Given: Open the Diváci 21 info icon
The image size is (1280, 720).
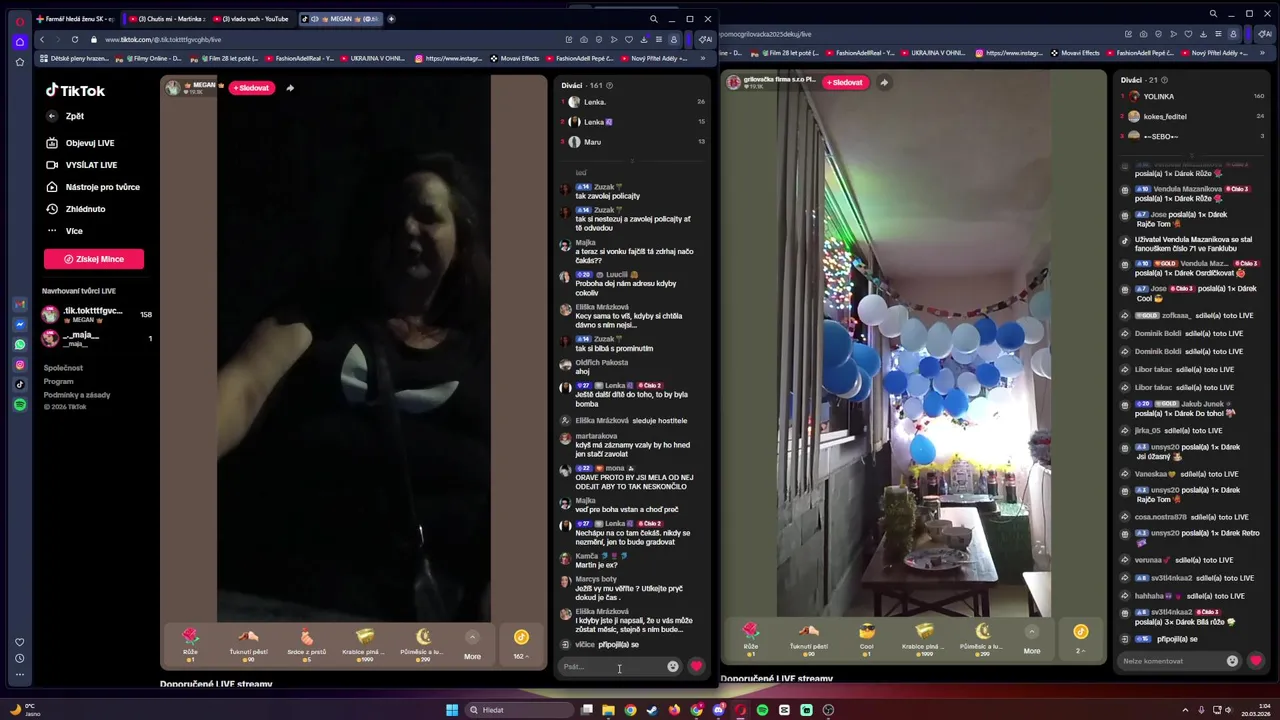Looking at the screenshot, I should (x=1164, y=80).
